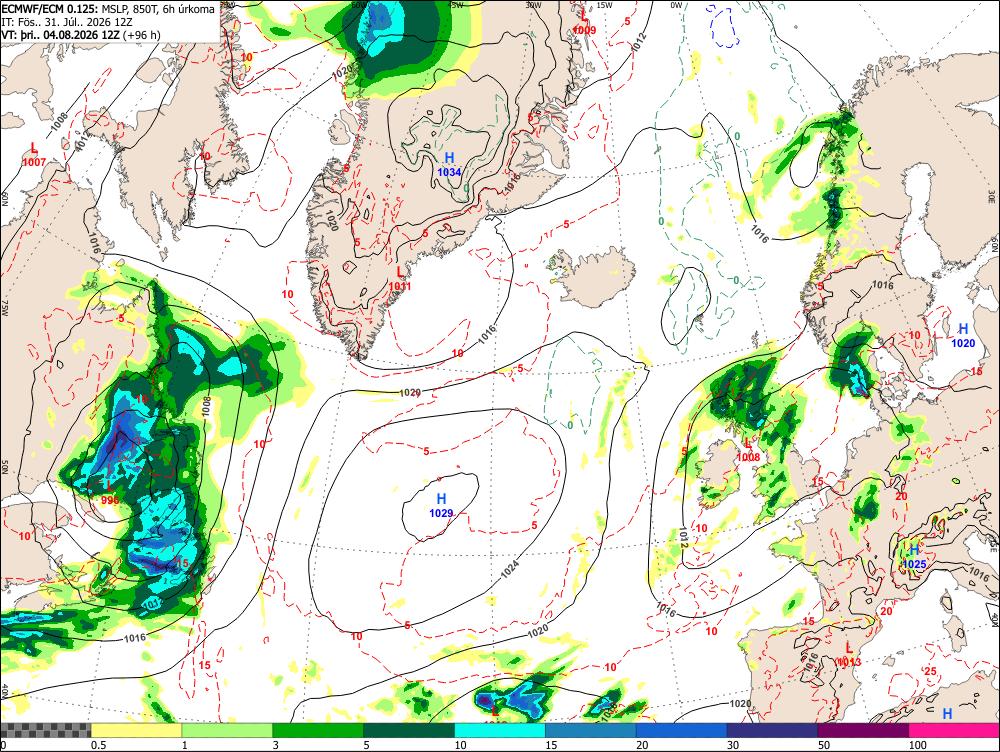The width and height of the screenshot is (1000, 752).
Task: Click the legend value label '50'
Action: (824, 745)
